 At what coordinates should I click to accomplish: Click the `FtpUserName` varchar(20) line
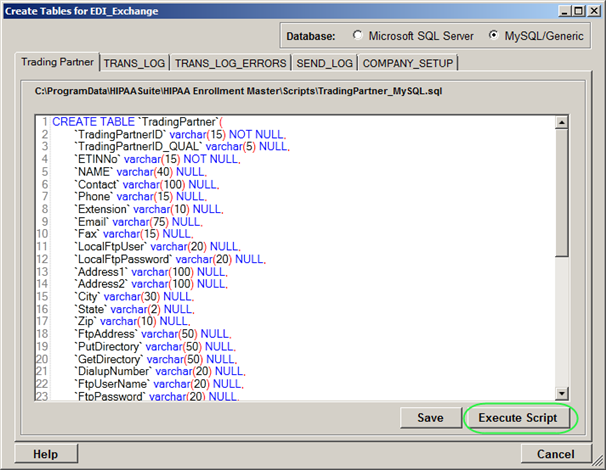click(x=158, y=384)
